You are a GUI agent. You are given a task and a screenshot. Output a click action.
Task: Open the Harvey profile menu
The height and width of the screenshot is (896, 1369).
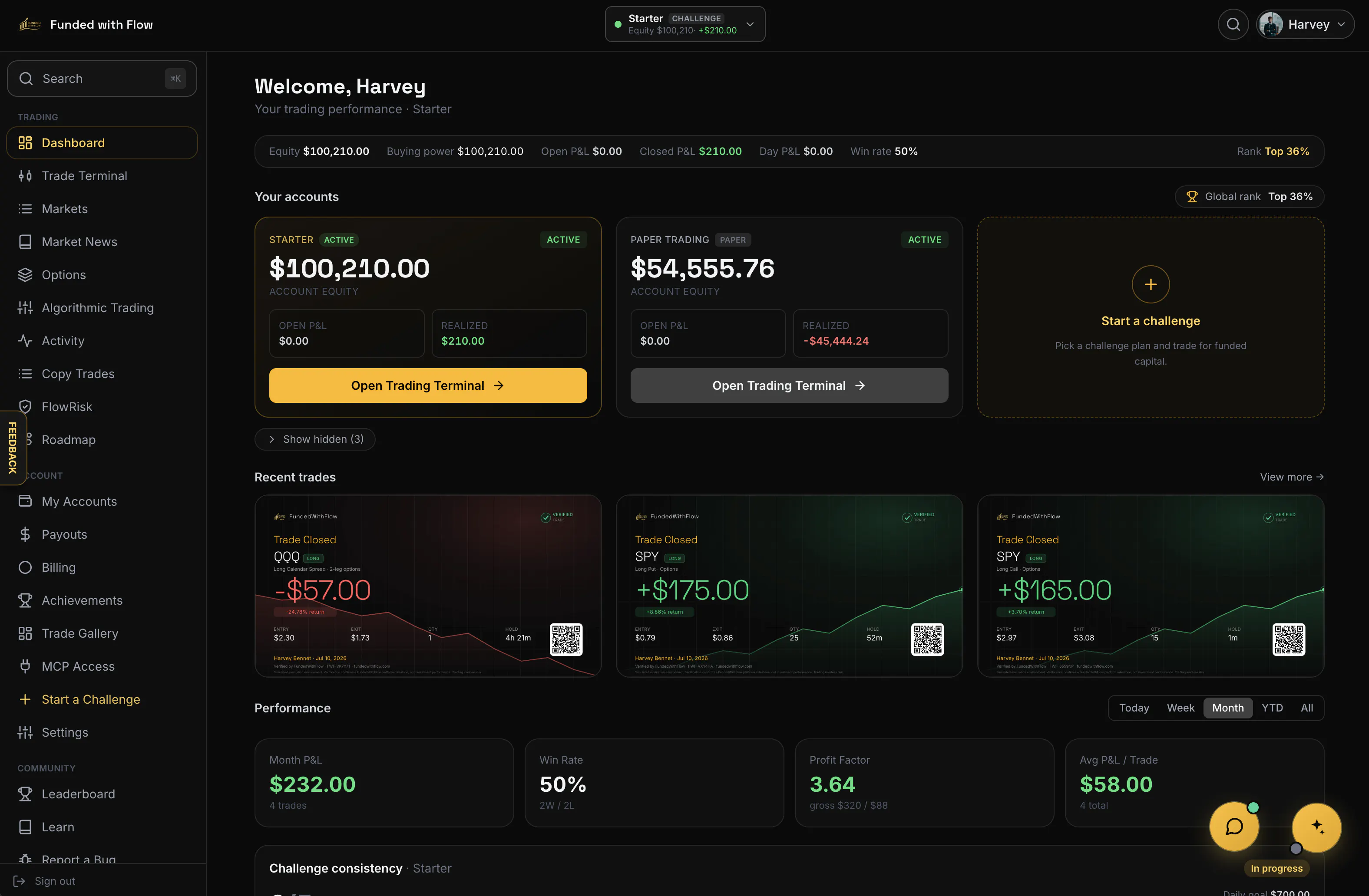[1305, 24]
